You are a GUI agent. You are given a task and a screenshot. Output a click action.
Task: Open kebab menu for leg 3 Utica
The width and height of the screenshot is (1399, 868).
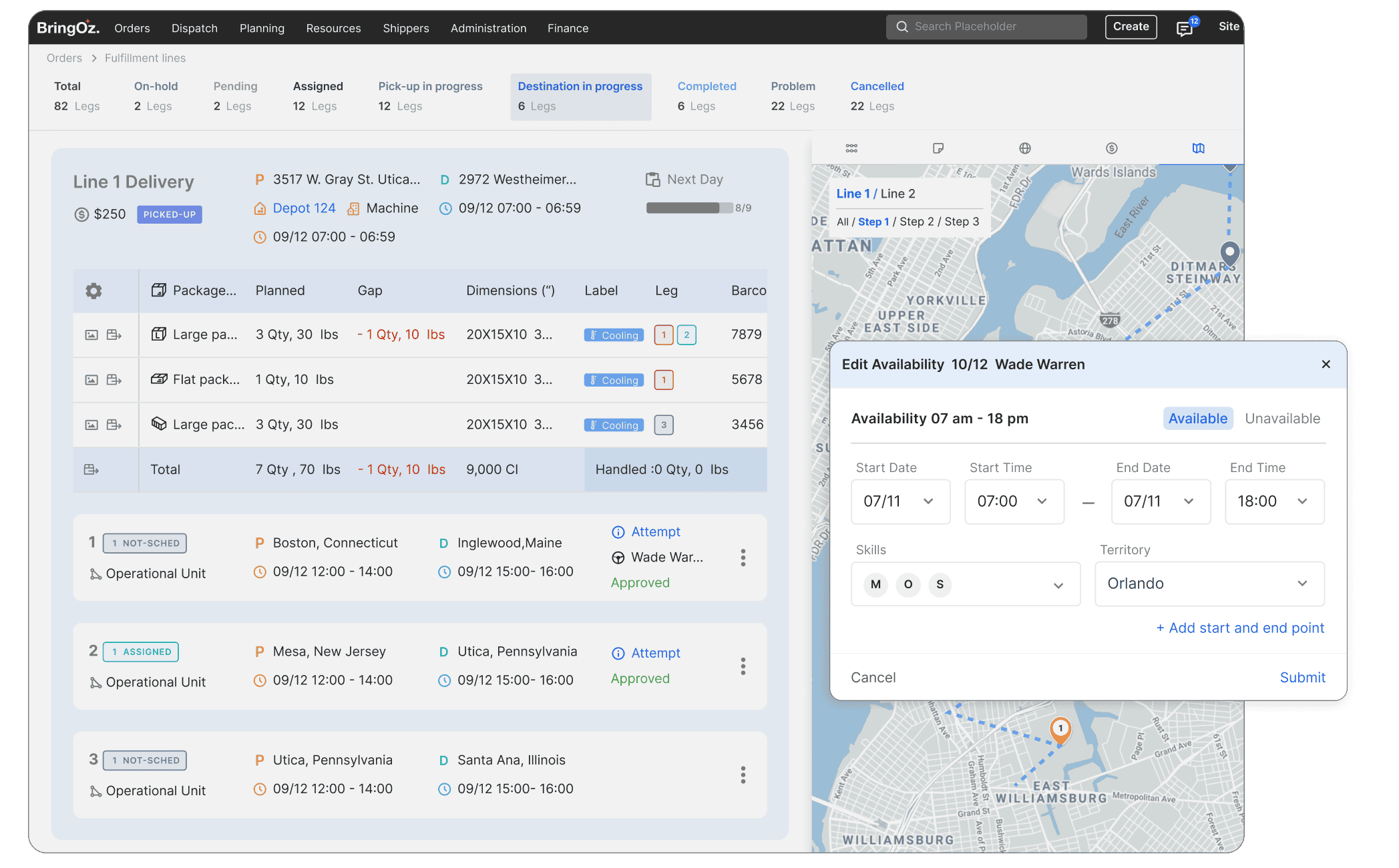tap(743, 775)
